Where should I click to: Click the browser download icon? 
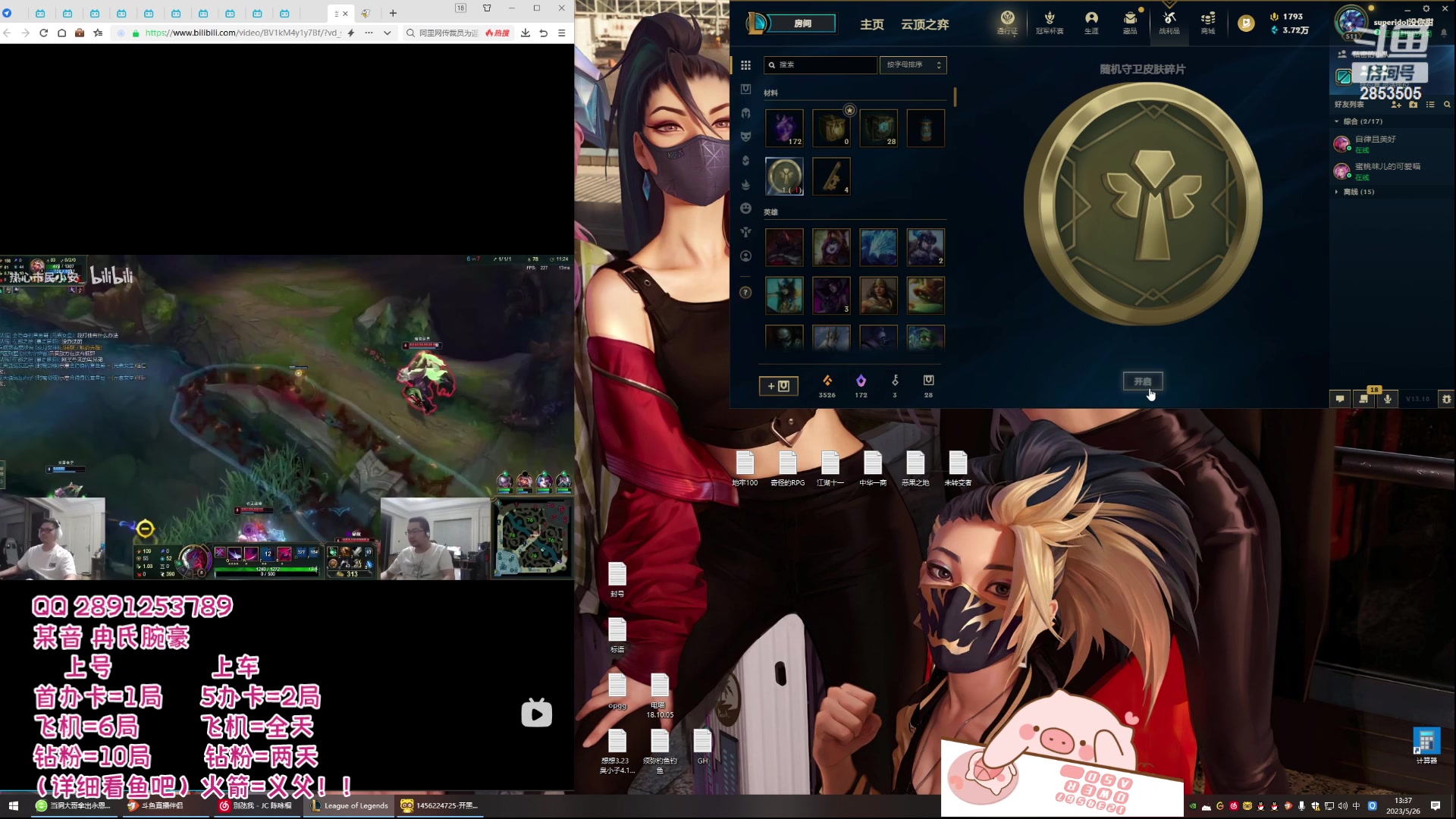click(526, 33)
